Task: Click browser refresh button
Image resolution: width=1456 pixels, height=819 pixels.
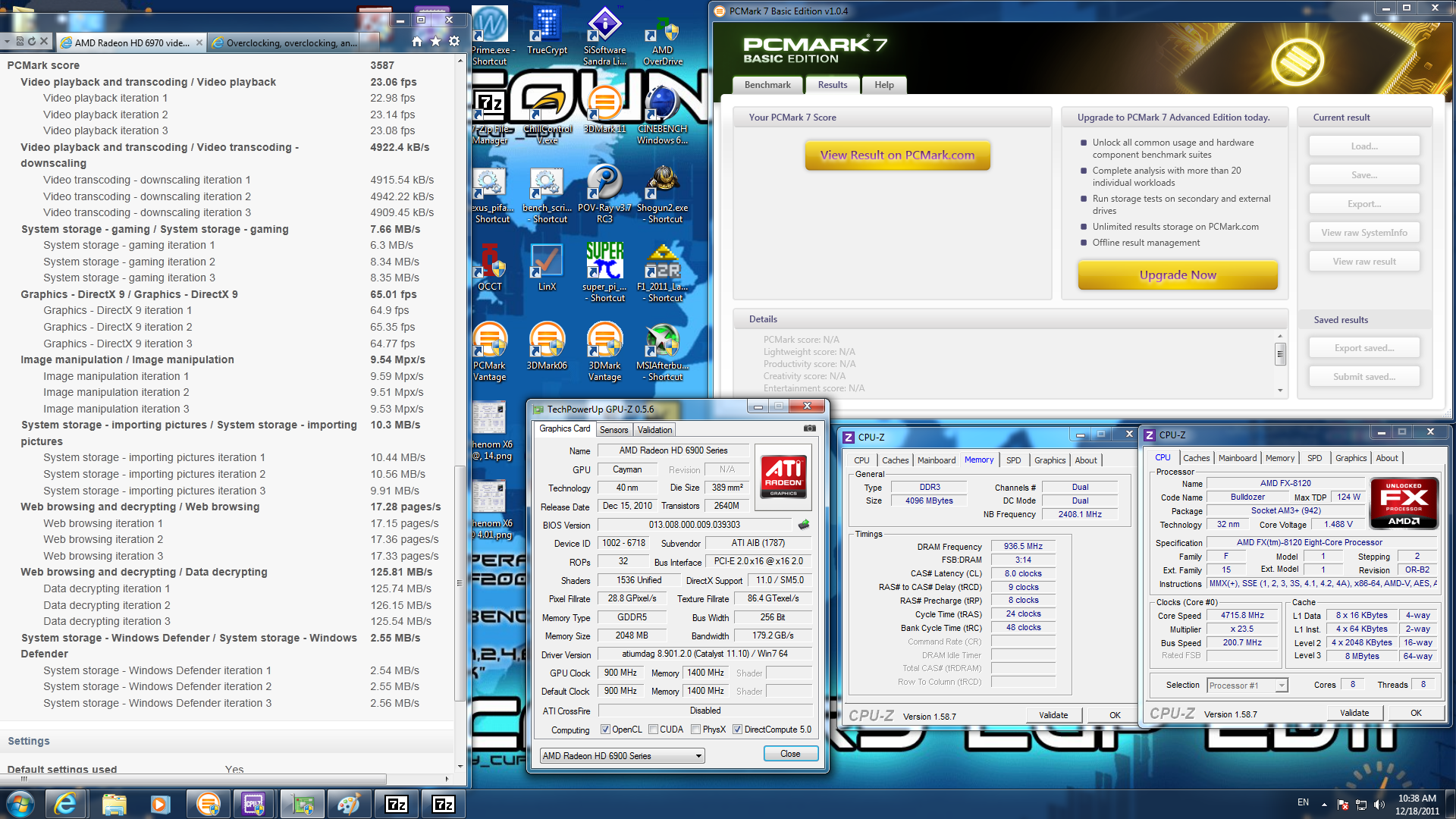Action: 32,41
